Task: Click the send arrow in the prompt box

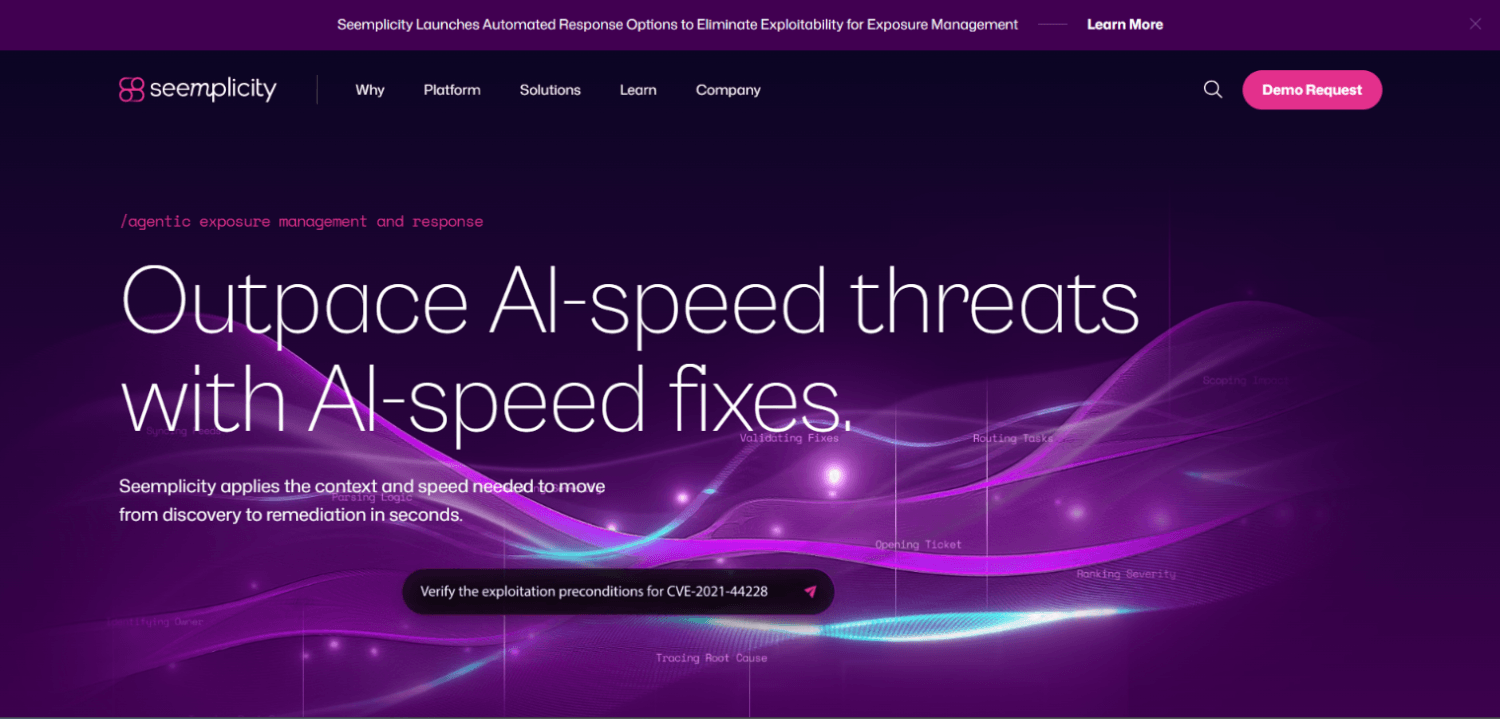Action: click(x=811, y=591)
